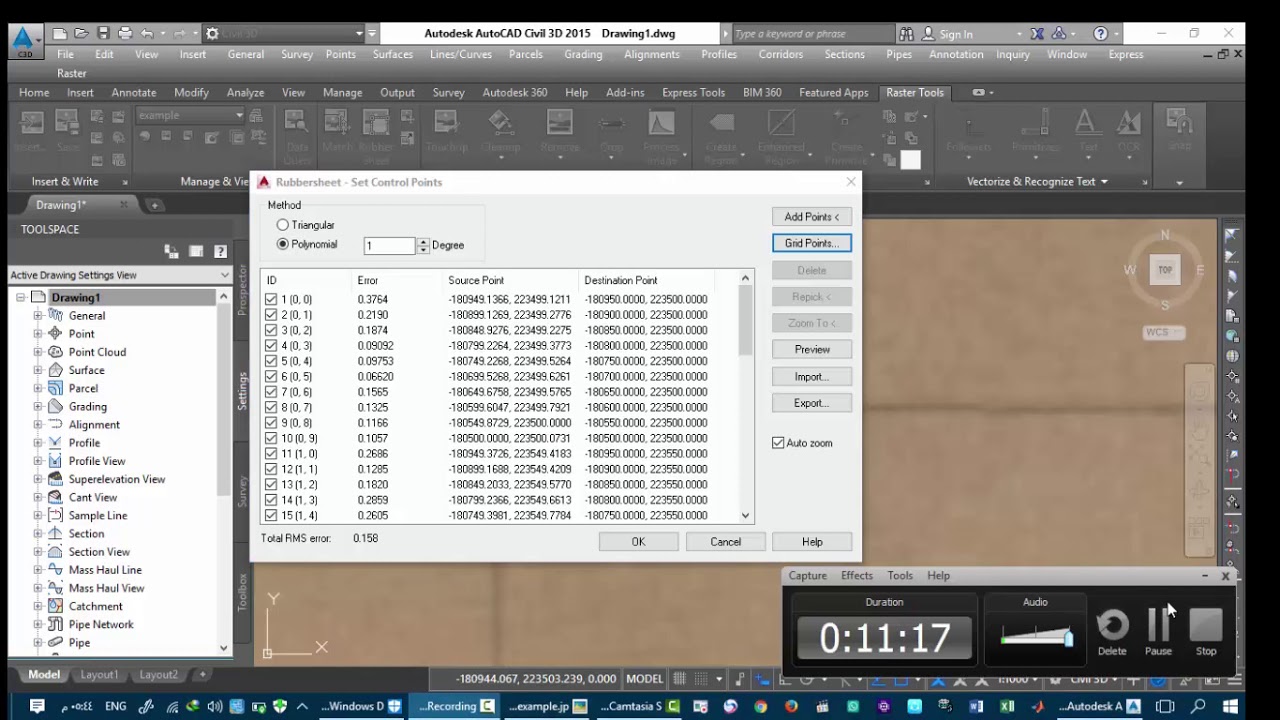
Task: Click the Toolspace help question mark icon
Action: [x=220, y=251]
